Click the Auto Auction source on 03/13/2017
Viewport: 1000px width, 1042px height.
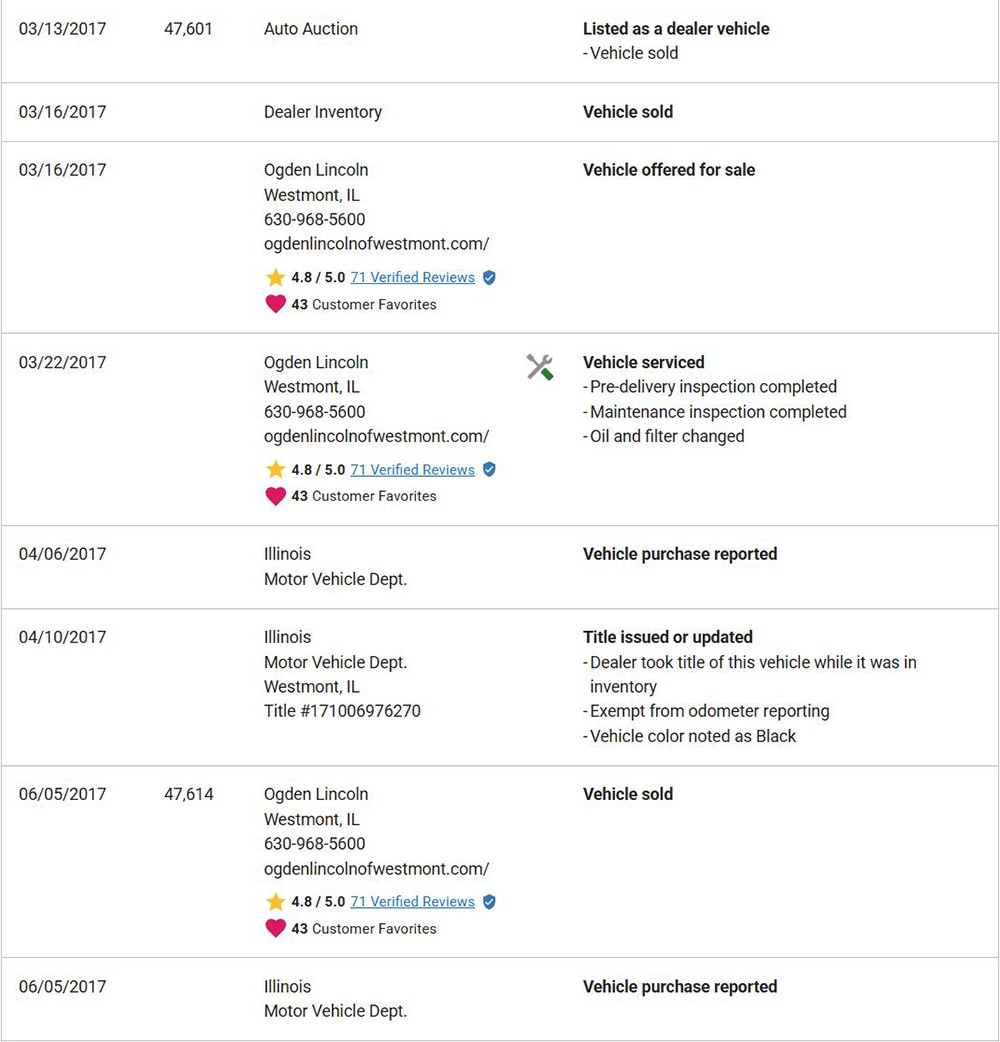(x=311, y=29)
